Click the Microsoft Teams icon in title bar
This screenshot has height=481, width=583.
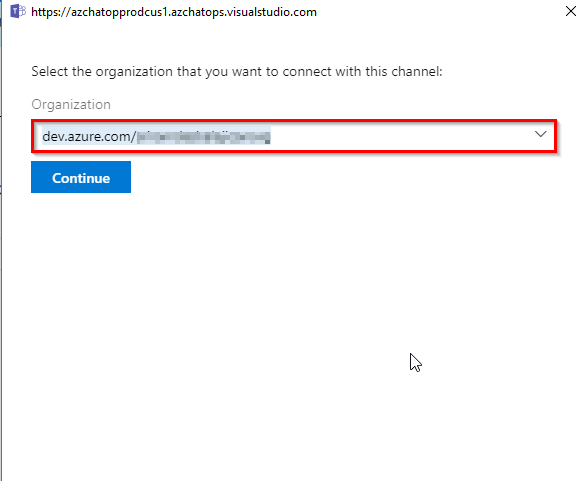18,12
